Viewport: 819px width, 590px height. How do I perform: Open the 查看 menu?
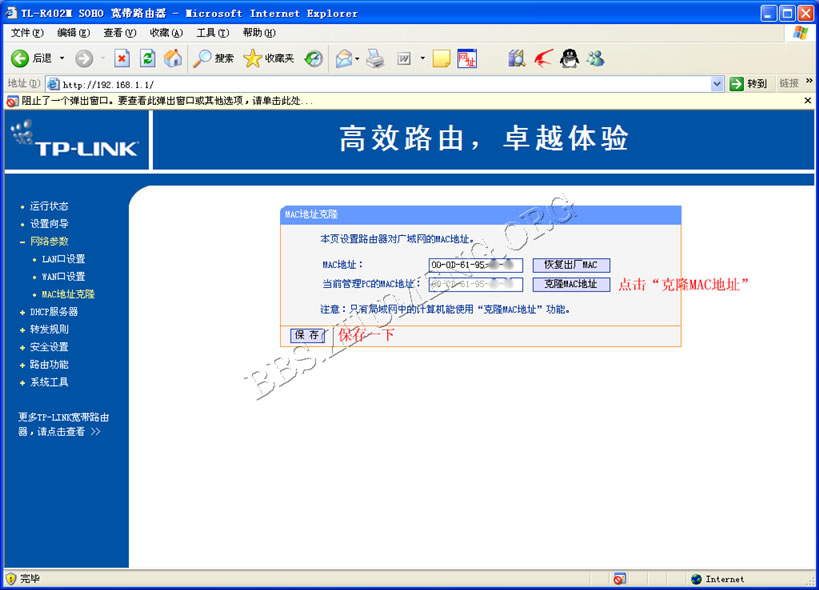[x=120, y=33]
